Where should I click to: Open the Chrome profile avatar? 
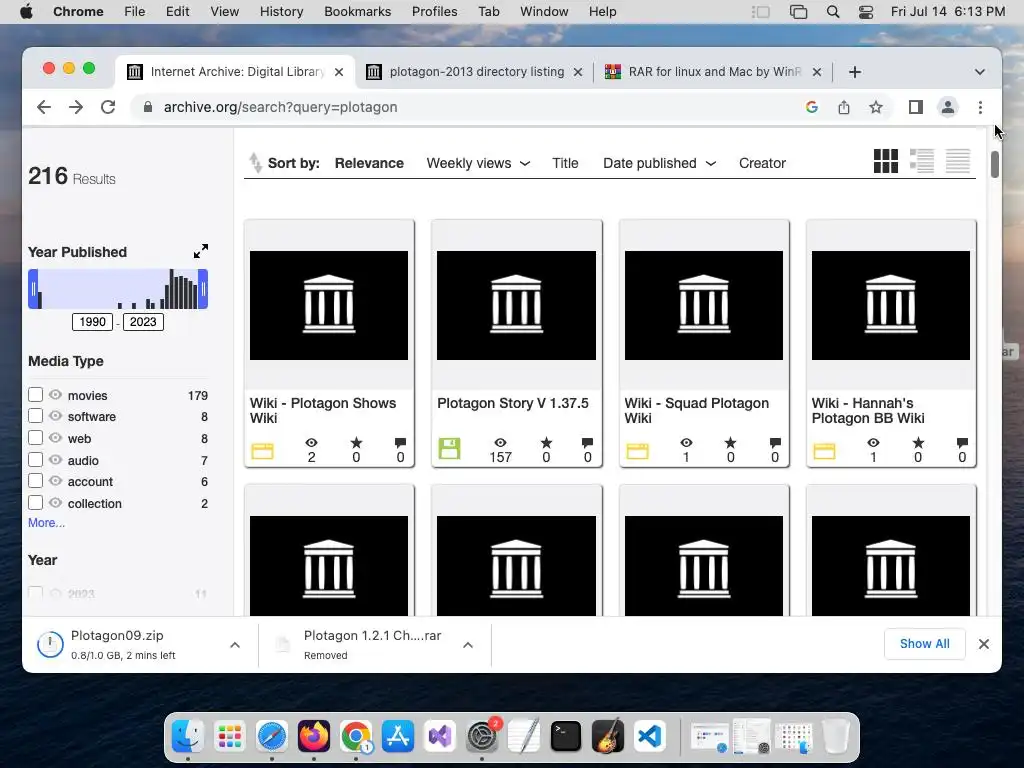pyautogui.click(x=948, y=107)
